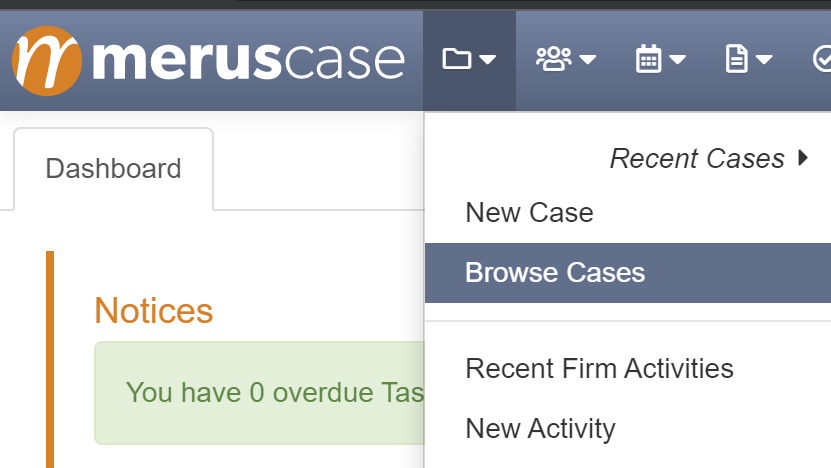Expand the Recent Cases submenu arrow
The image size is (831, 468).
point(803,158)
